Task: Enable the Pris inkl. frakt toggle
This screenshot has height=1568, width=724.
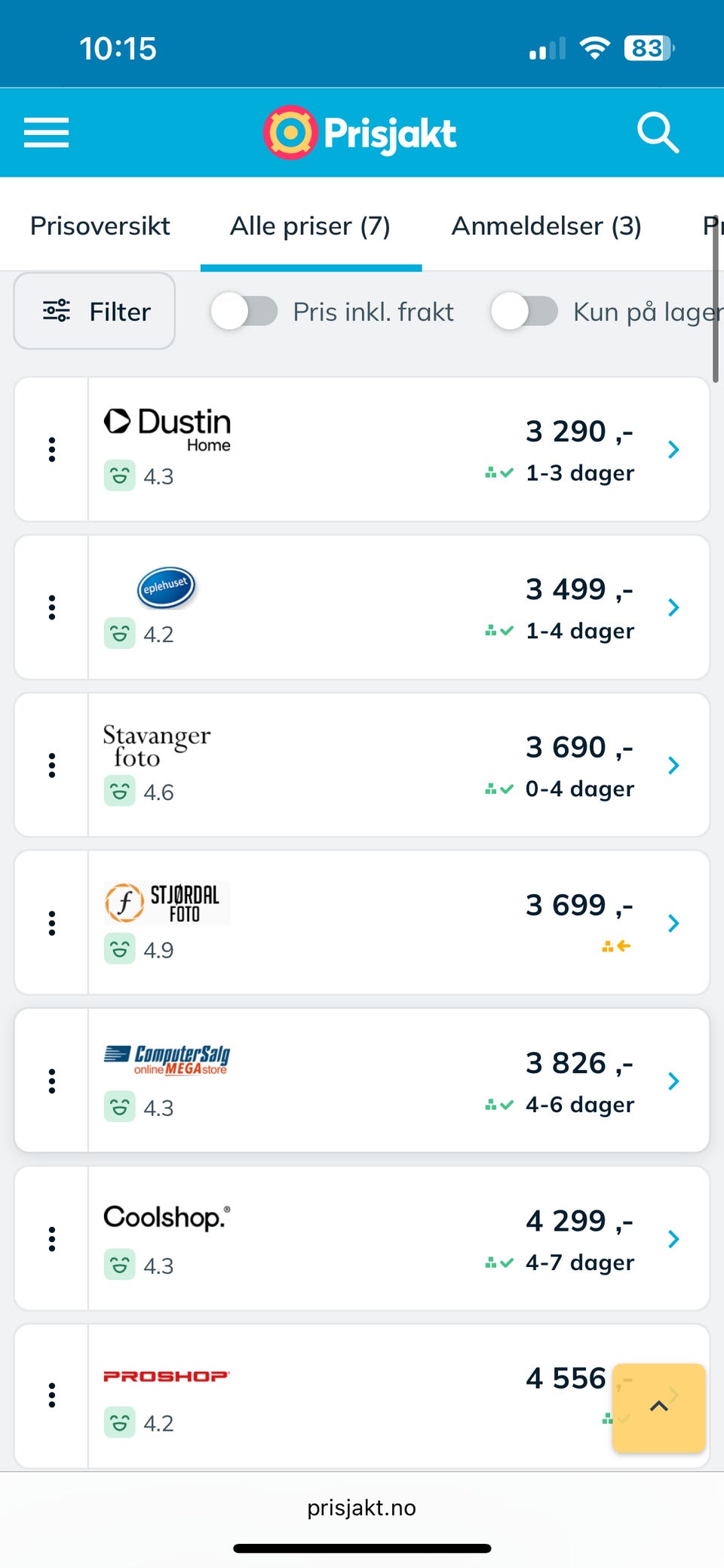Action: tap(244, 312)
